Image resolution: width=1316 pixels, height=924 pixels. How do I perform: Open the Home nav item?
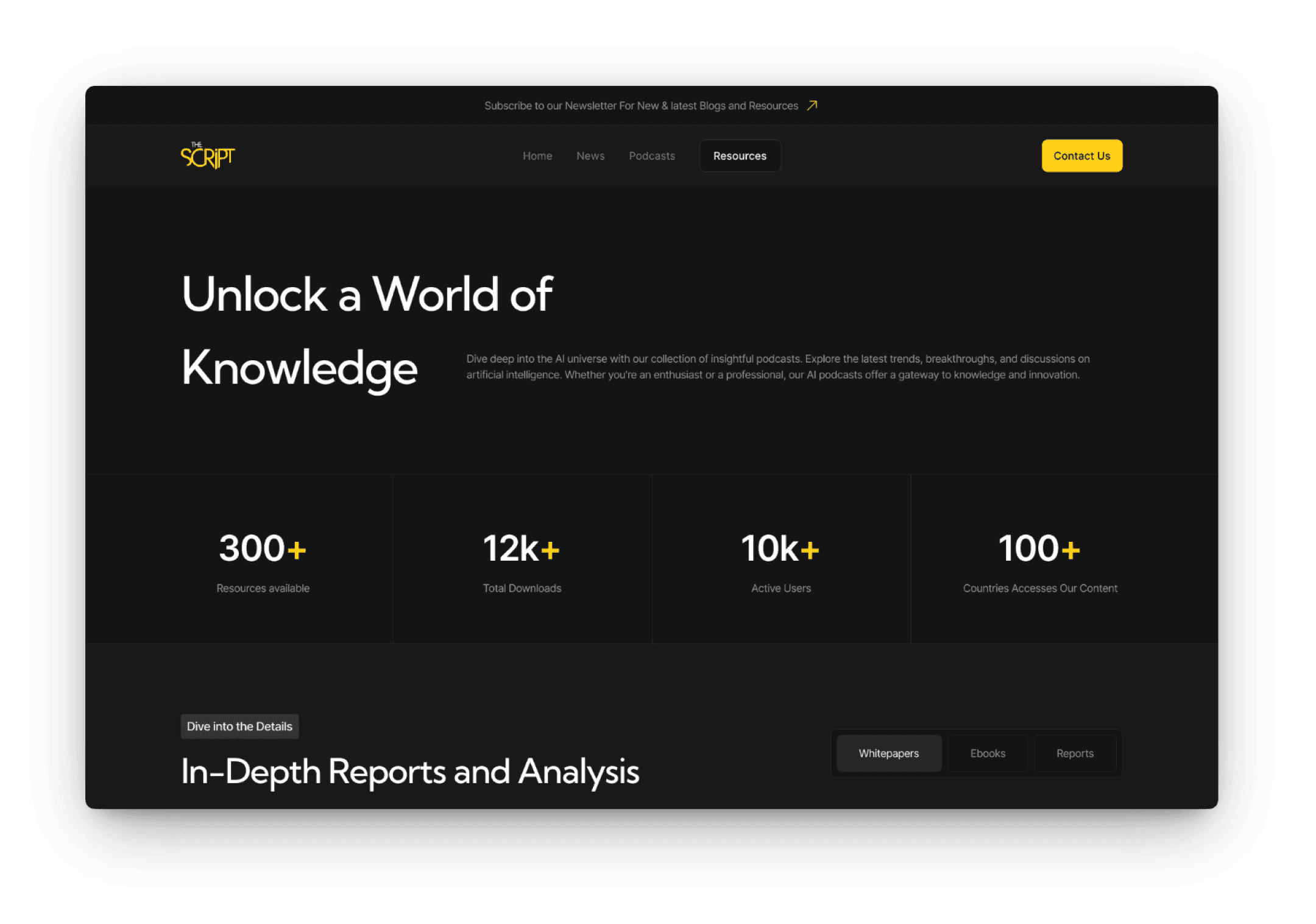[537, 156]
